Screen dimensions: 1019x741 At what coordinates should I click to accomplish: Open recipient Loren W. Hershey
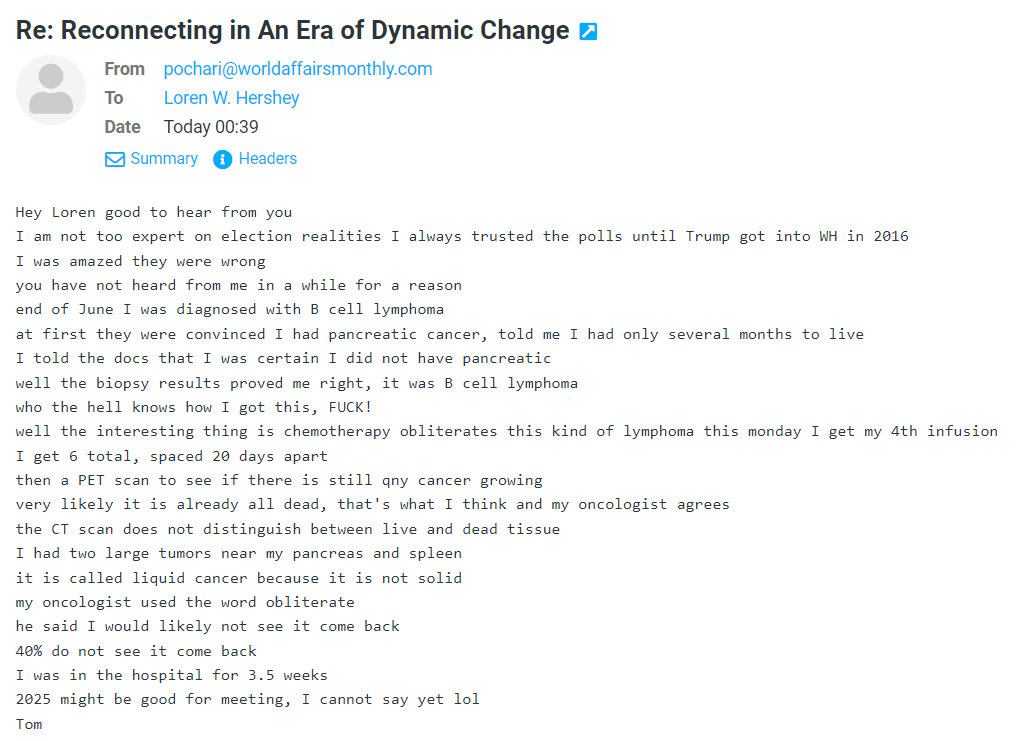tap(231, 98)
